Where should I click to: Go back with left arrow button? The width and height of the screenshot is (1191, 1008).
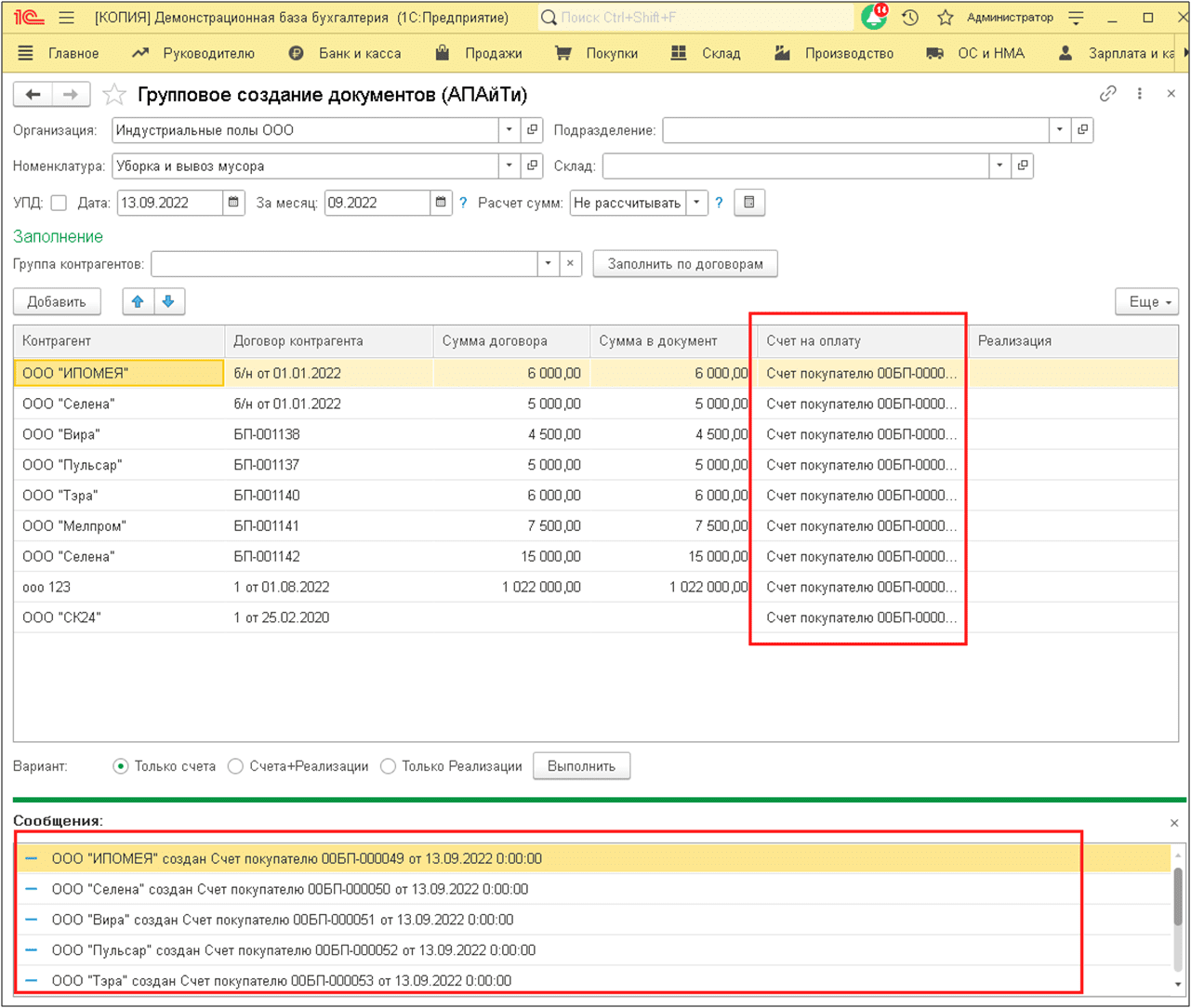[x=33, y=94]
